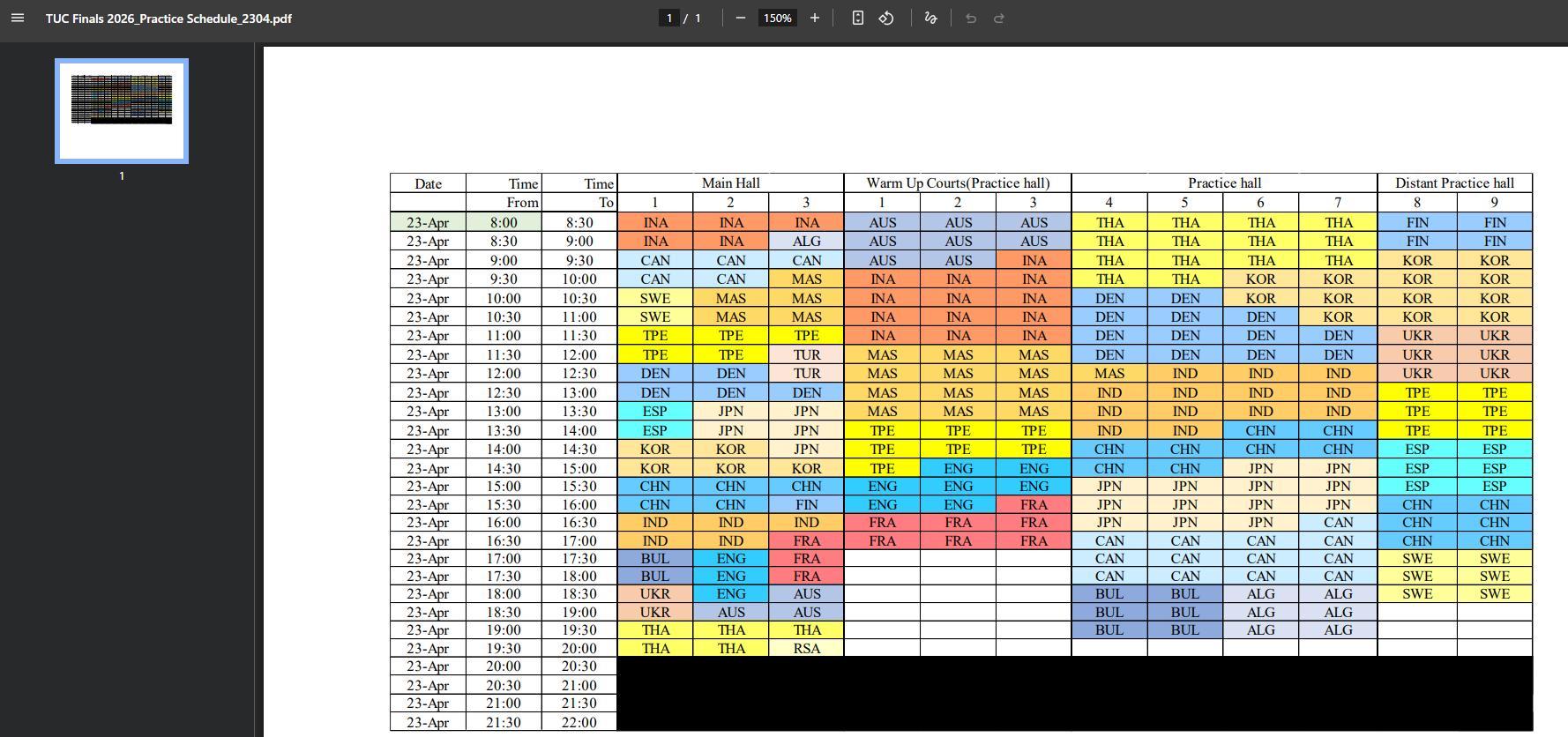The width and height of the screenshot is (1568, 737).
Task: Click "ENG" in the 17:30–18:00 row
Action: (731, 576)
